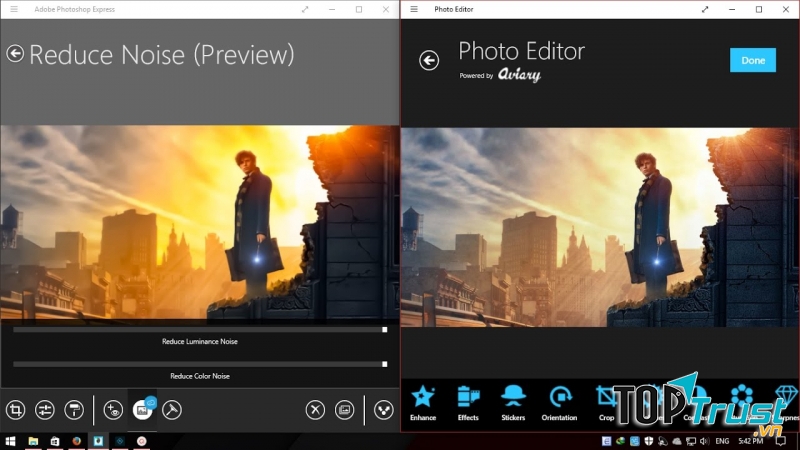Screen dimensions: 800x450
Task: Click the Photo Editor image canvas
Action: click(600, 227)
